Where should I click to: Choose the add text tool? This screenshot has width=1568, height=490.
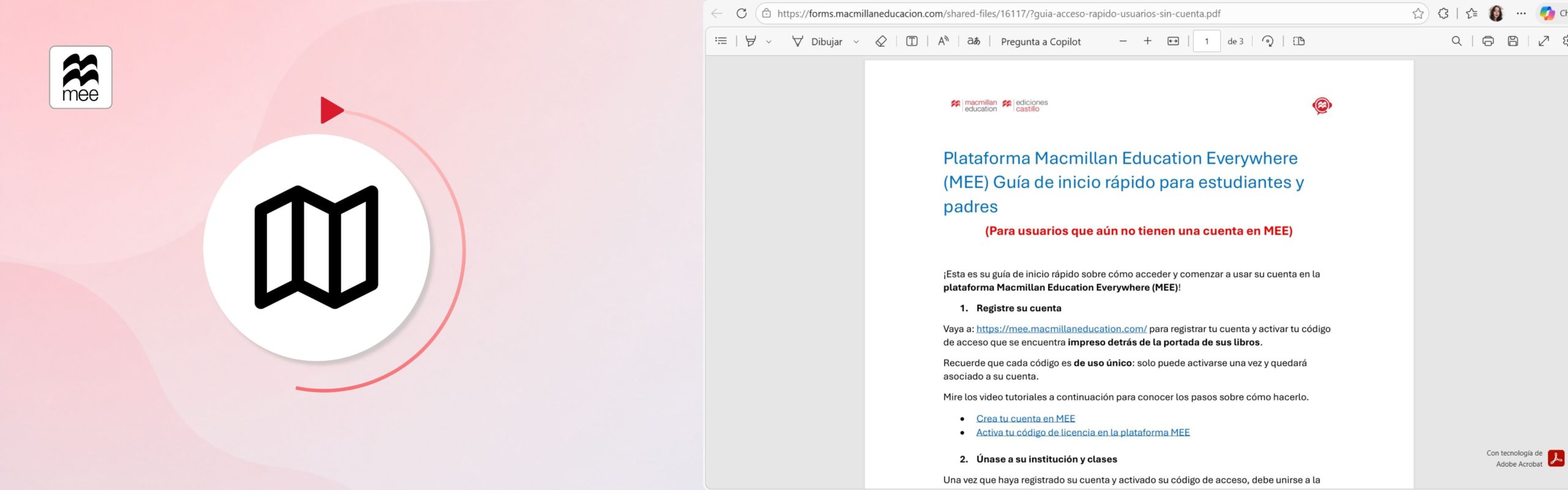pos(912,41)
